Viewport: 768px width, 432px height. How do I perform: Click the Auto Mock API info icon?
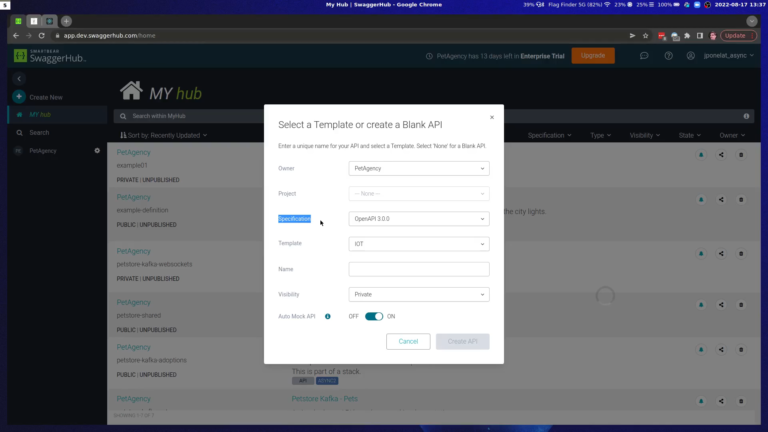328,316
